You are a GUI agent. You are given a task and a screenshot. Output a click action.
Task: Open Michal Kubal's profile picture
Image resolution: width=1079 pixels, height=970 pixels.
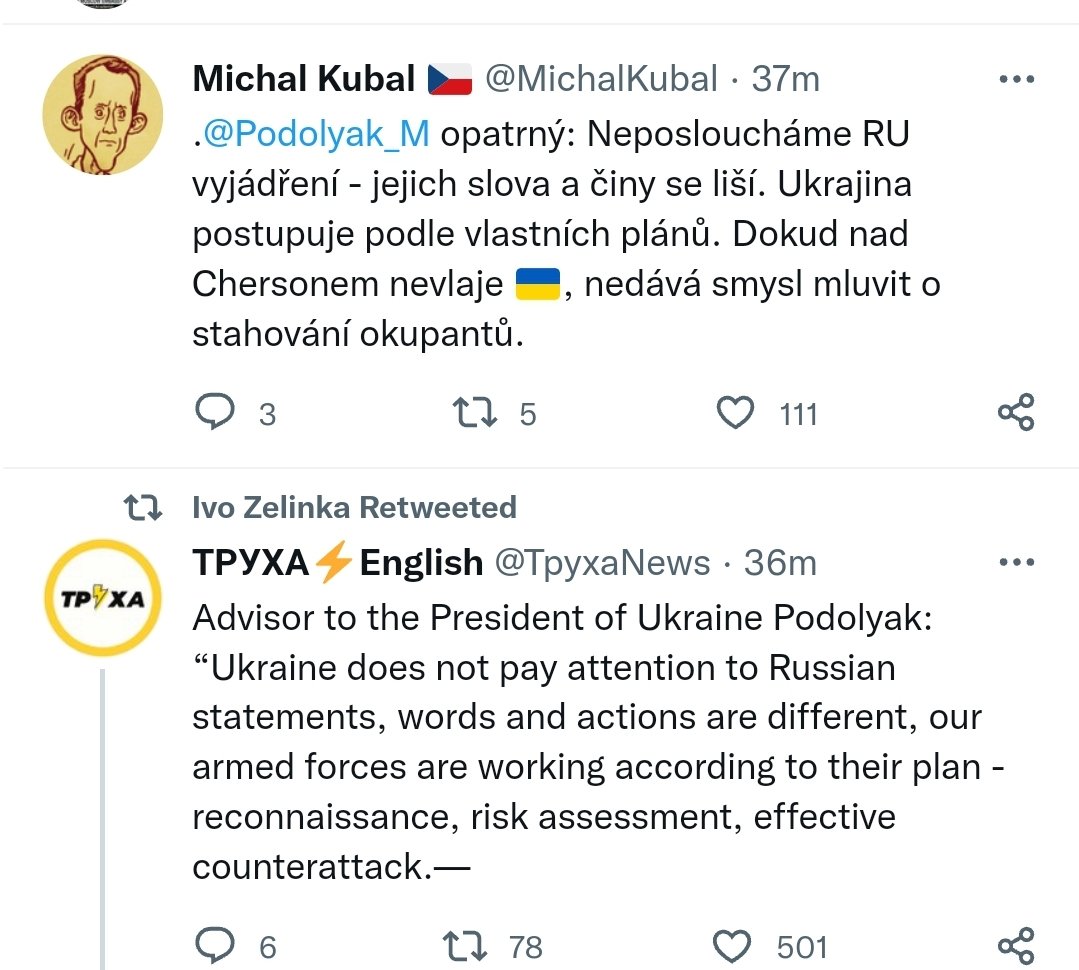103,114
